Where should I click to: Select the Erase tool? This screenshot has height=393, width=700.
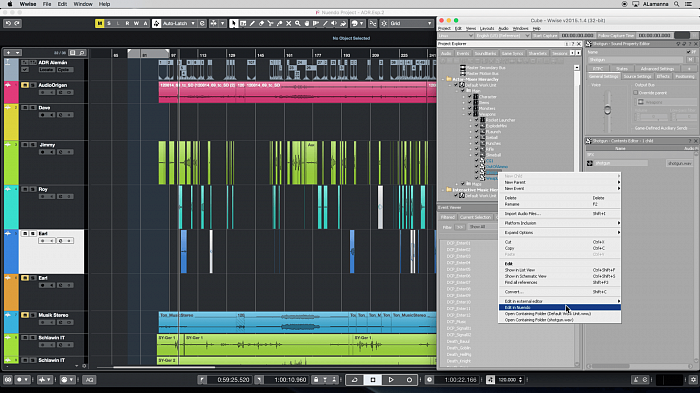(x=262, y=23)
